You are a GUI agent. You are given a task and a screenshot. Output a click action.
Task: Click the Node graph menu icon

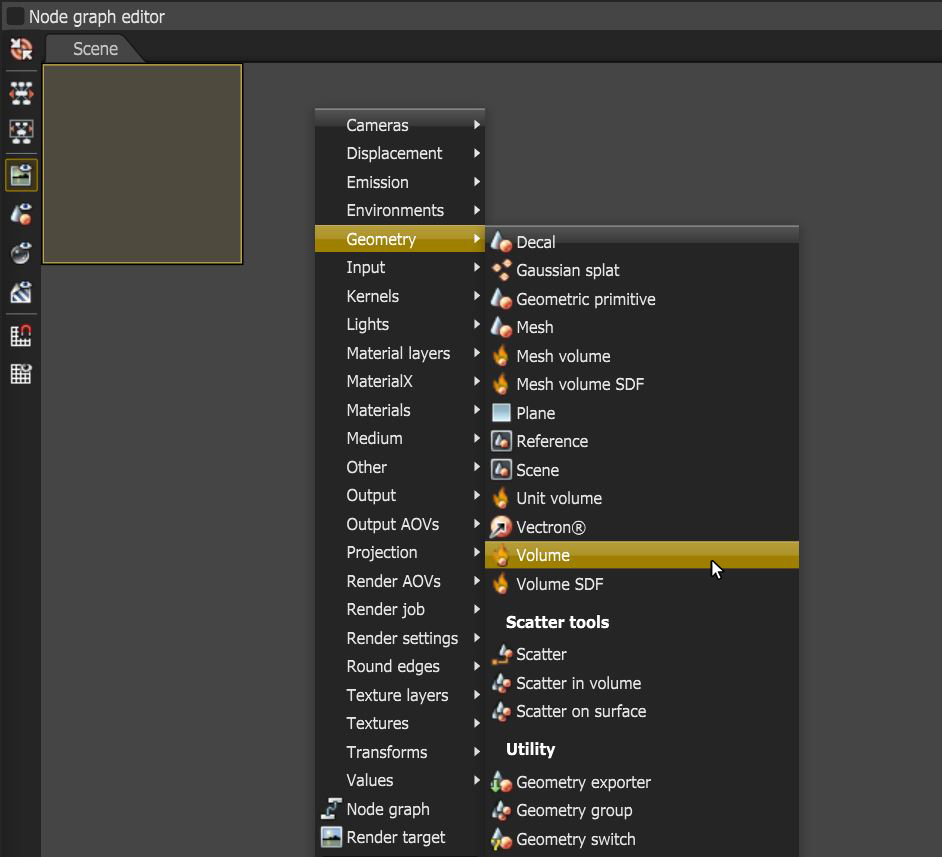(331, 809)
